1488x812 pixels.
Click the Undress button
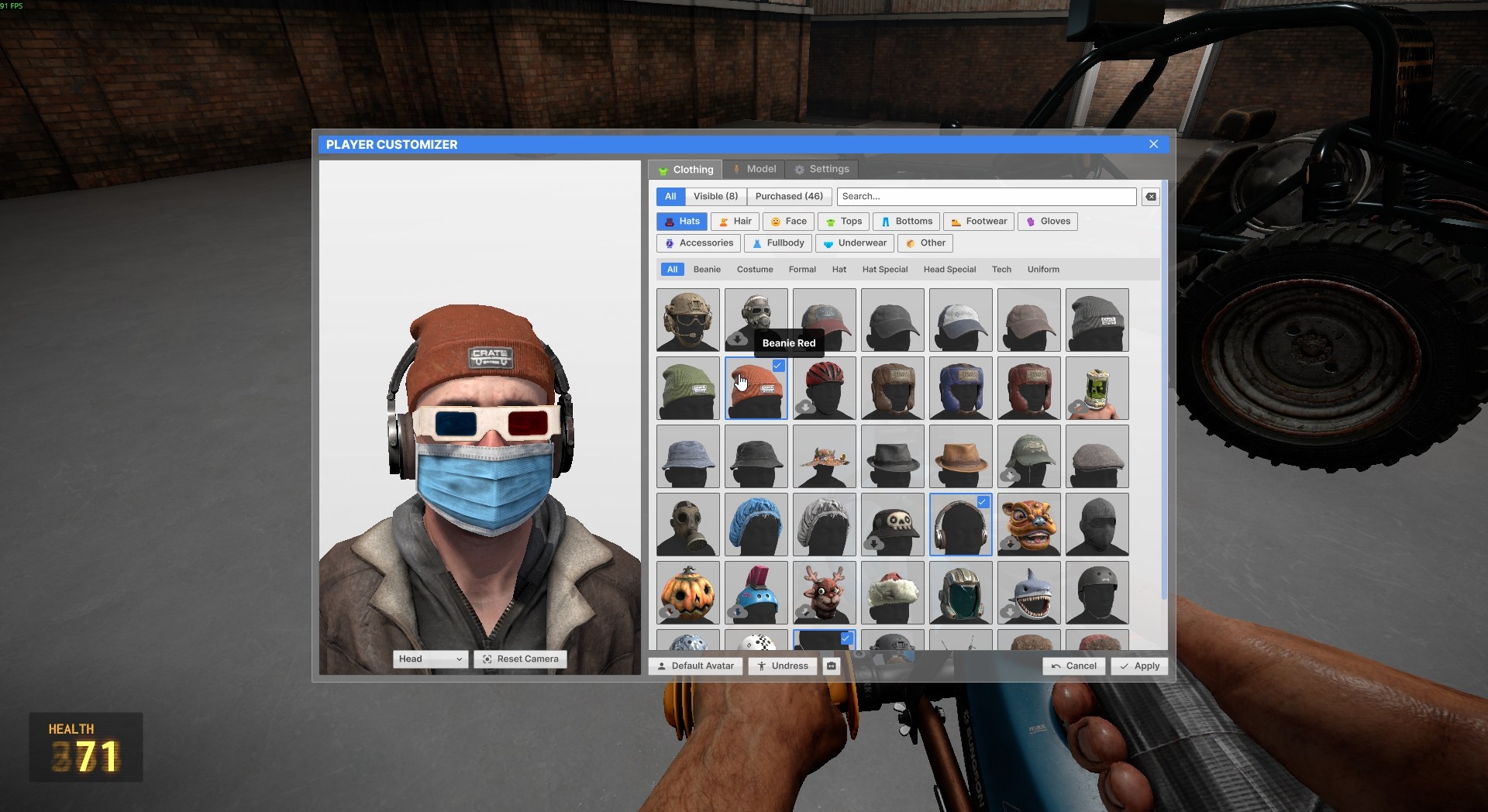(x=783, y=666)
